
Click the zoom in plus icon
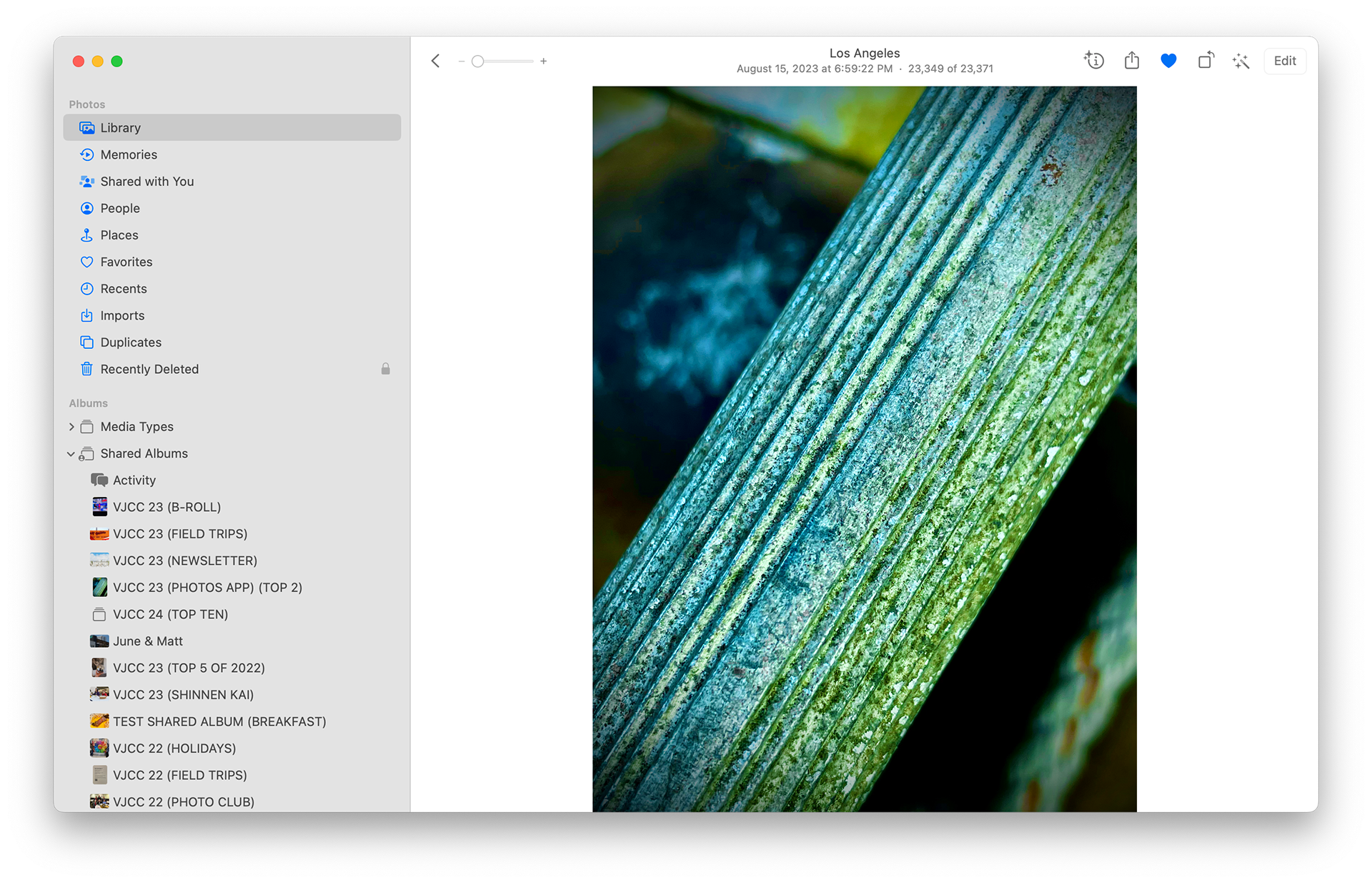pyautogui.click(x=544, y=61)
